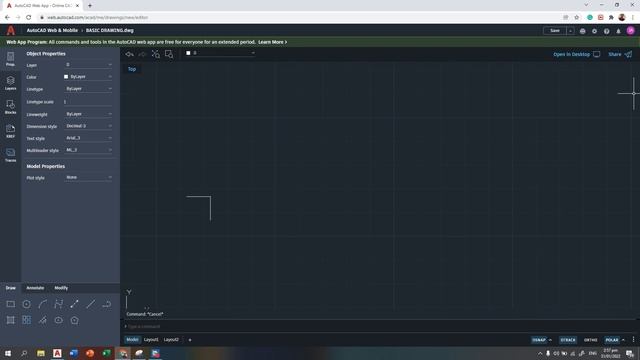Open the Linetype property dropdown
This screenshot has width=640, height=360.
click(88, 89)
